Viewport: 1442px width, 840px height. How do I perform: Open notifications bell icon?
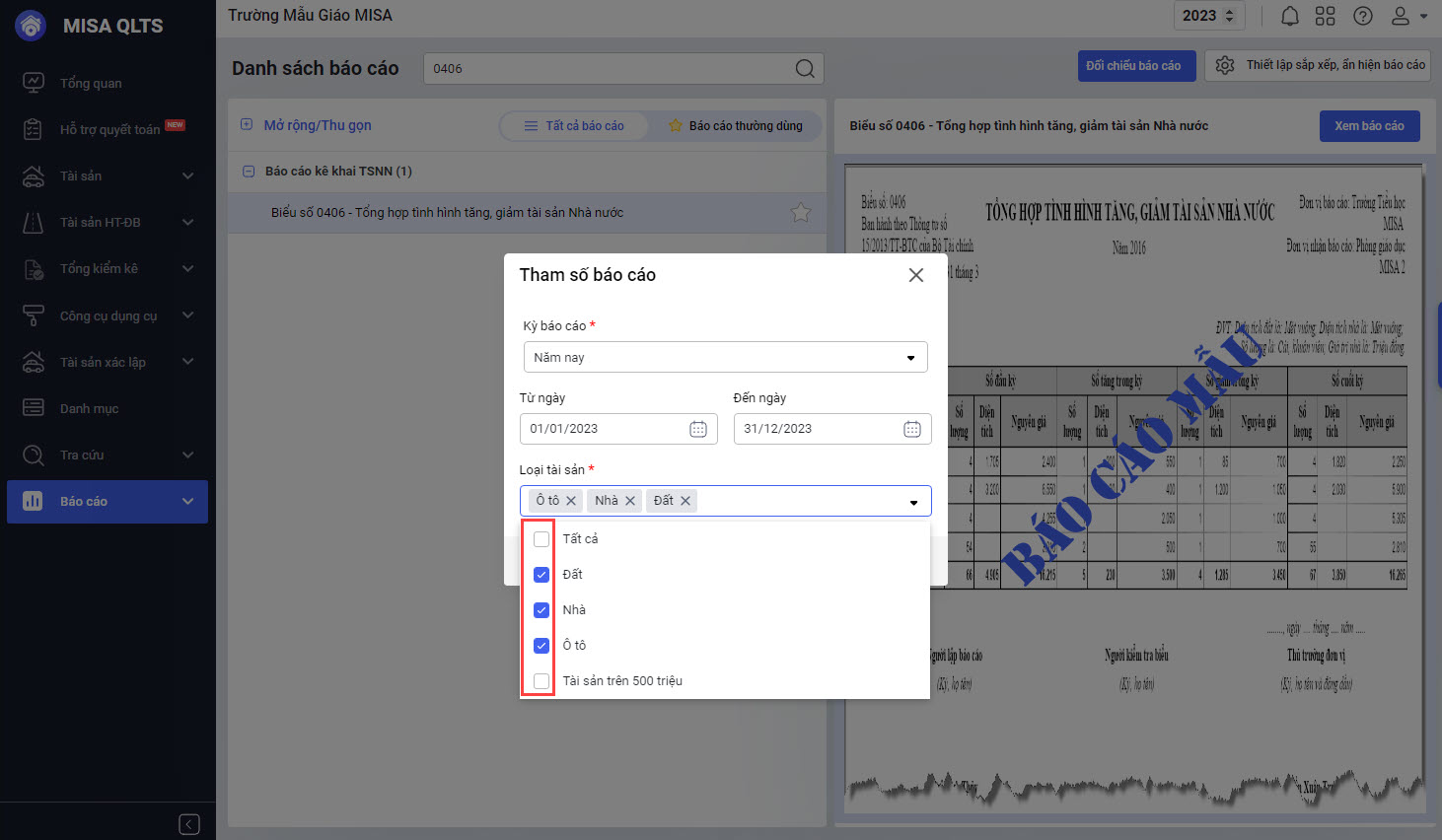[1290, 16]
